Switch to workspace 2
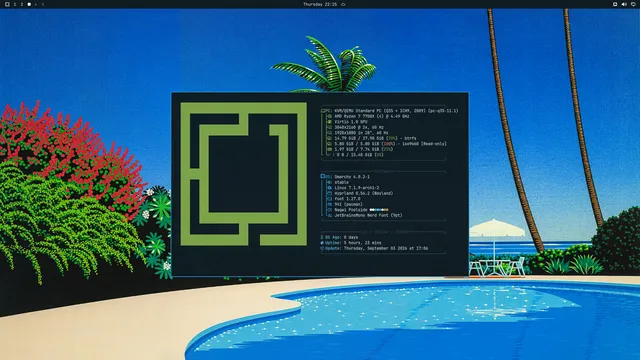Image resolution: width=640 pixels, height=360 pixels. 22,4
